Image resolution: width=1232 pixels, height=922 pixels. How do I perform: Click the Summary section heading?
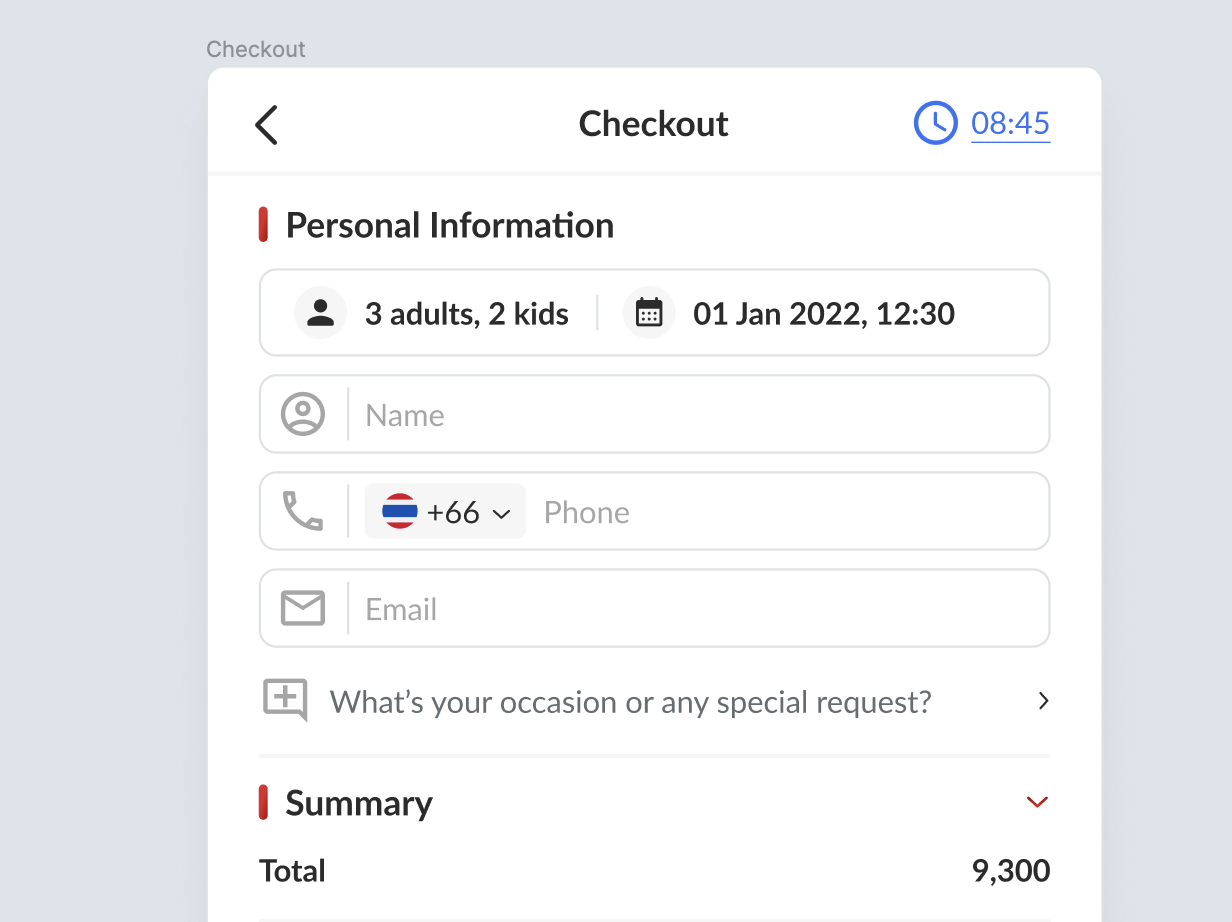pyautogui.click(x=359, y=803)
